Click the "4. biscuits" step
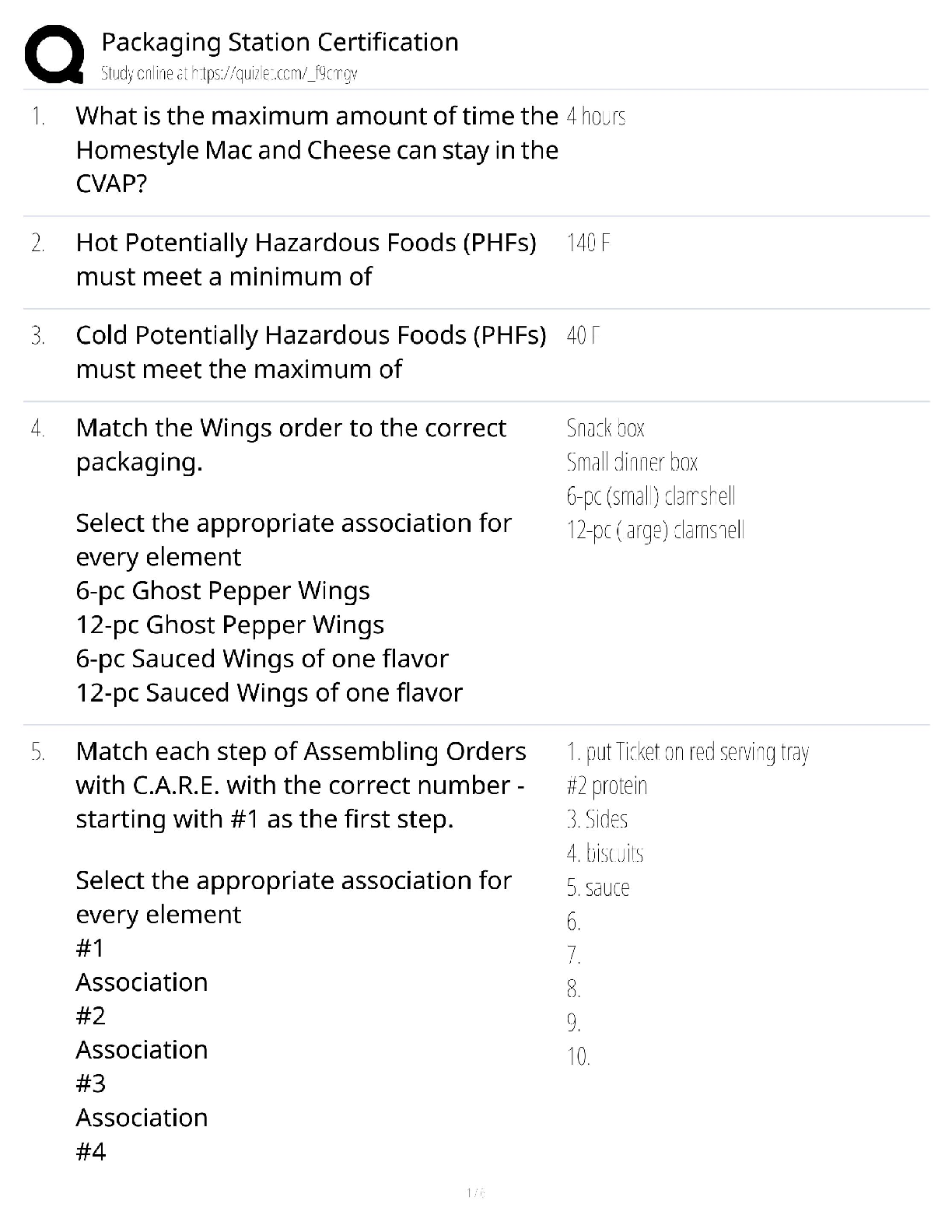Image resolution: width=952 pixels, height=1232 pixels. [x=604, y=854]
